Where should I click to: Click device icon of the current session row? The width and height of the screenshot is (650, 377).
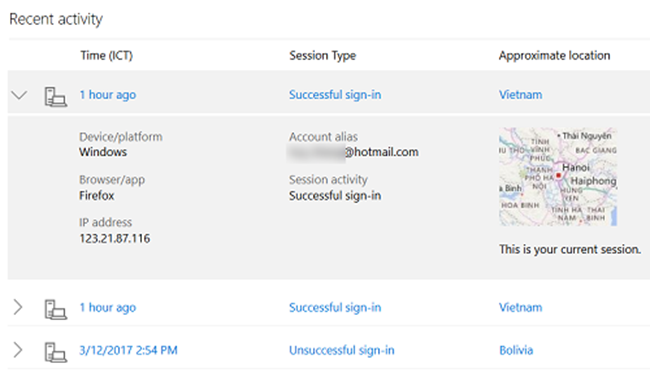tap(56, 97)
